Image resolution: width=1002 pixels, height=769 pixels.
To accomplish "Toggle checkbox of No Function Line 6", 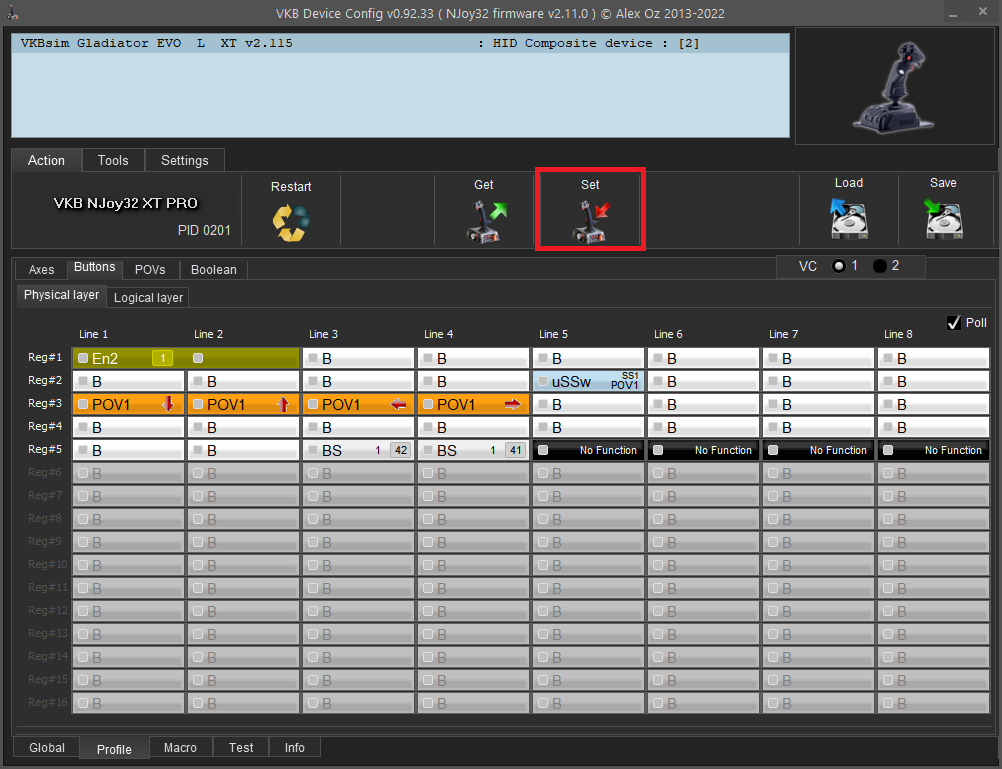I will 658,450.
